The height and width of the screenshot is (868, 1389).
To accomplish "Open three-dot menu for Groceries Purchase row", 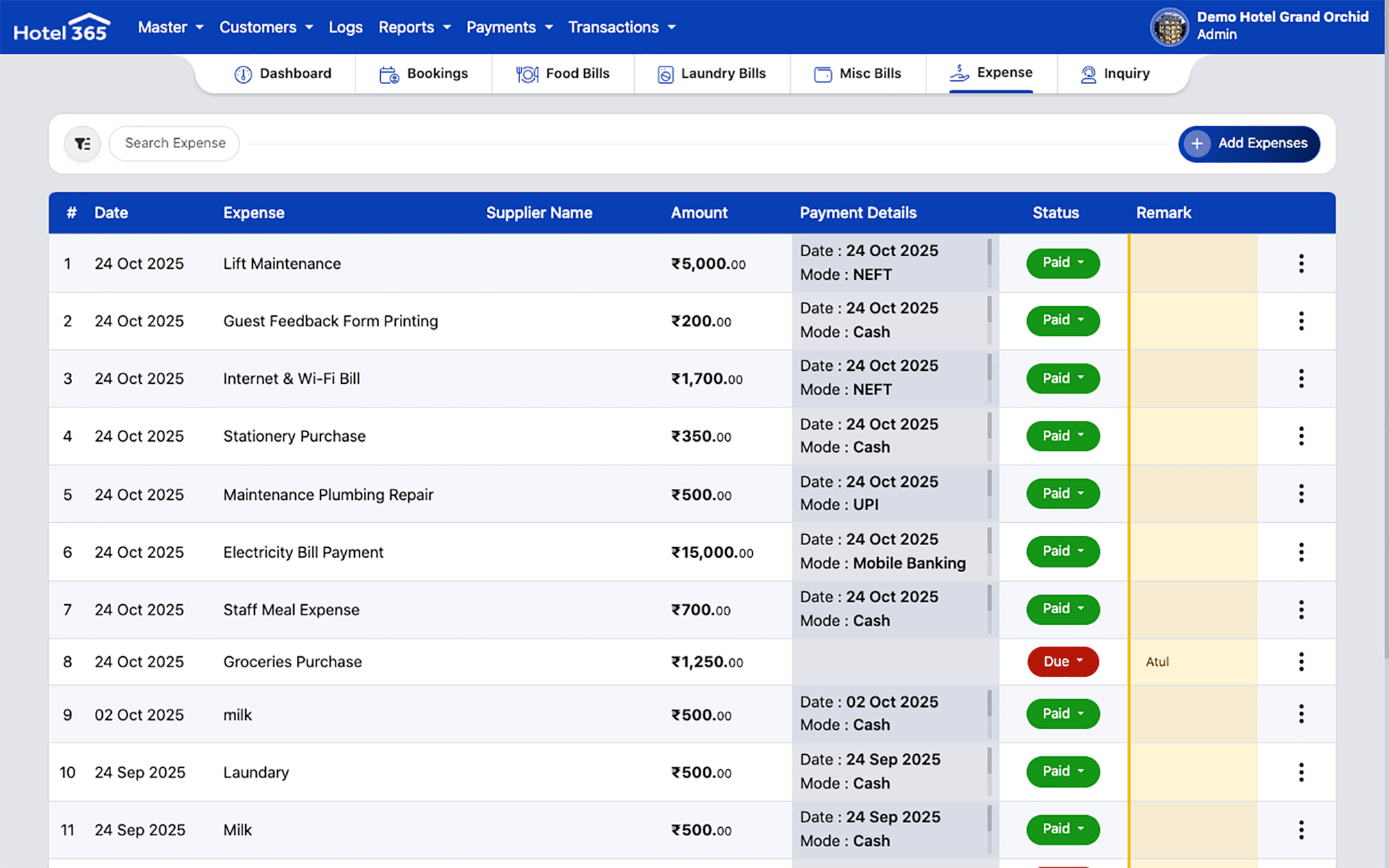I will pyautogui.click(x=1301, y=662).
